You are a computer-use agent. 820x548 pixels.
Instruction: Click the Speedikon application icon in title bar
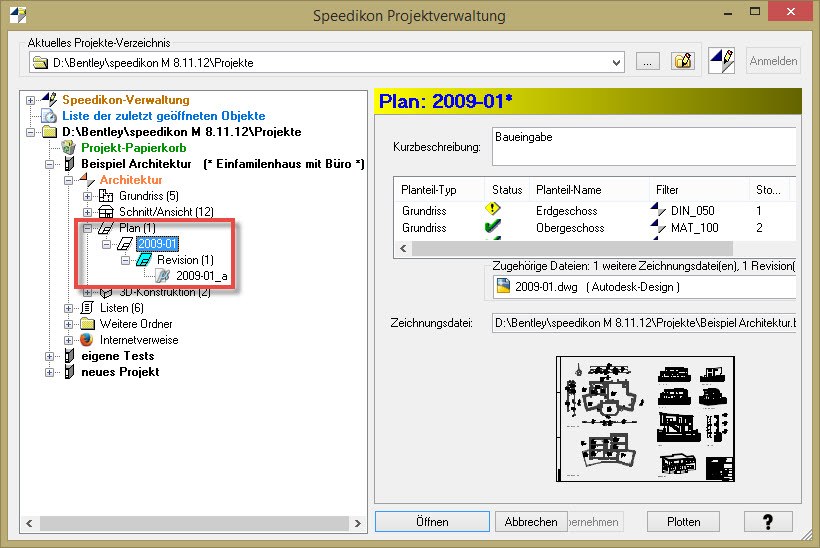click(18, 15)
